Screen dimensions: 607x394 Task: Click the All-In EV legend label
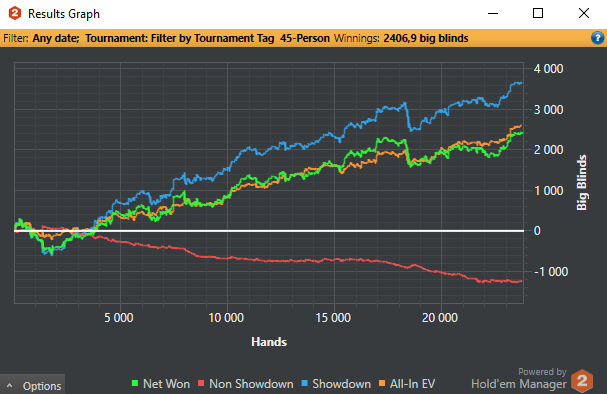412,384
